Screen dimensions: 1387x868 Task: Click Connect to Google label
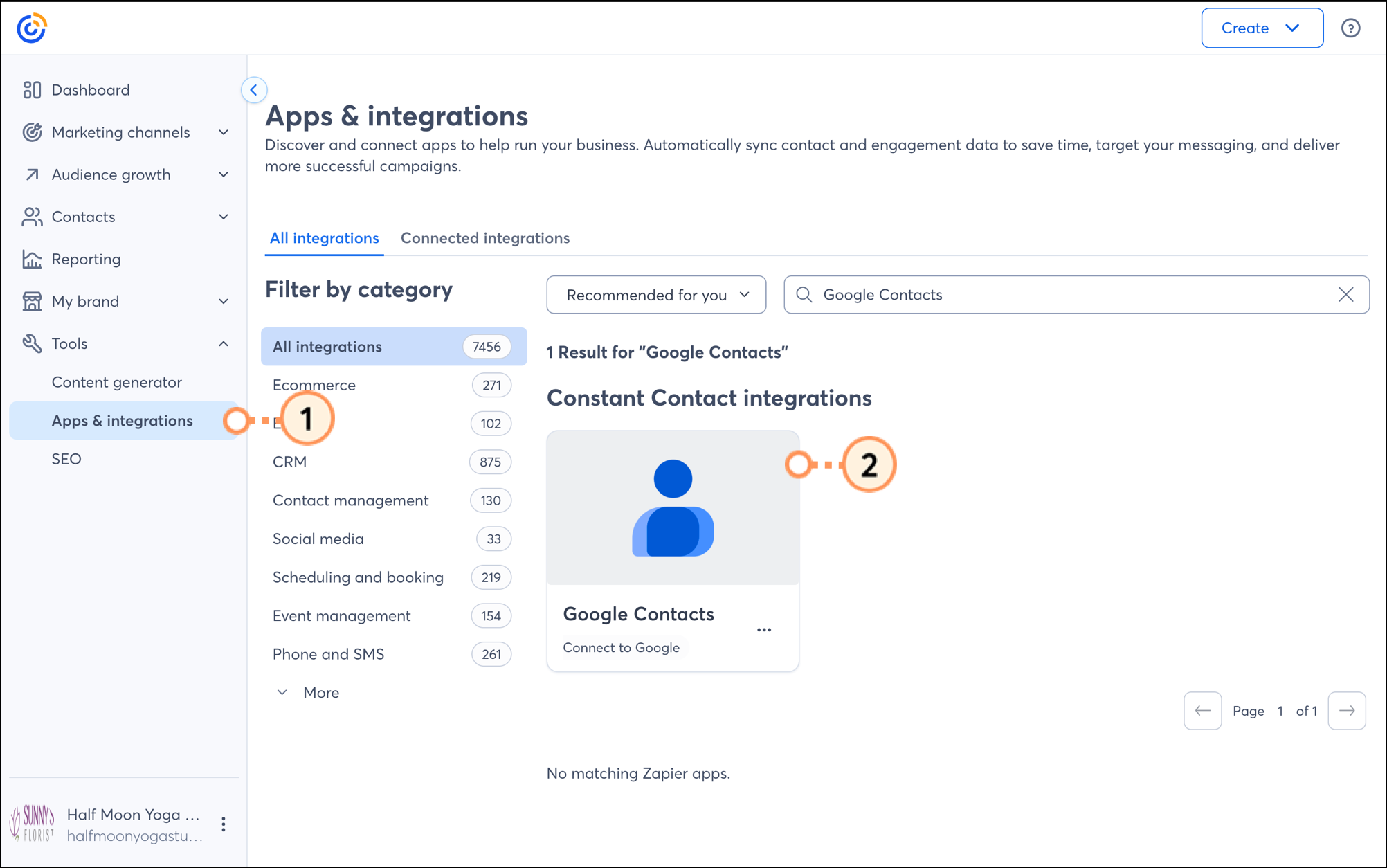click(622, 648)
